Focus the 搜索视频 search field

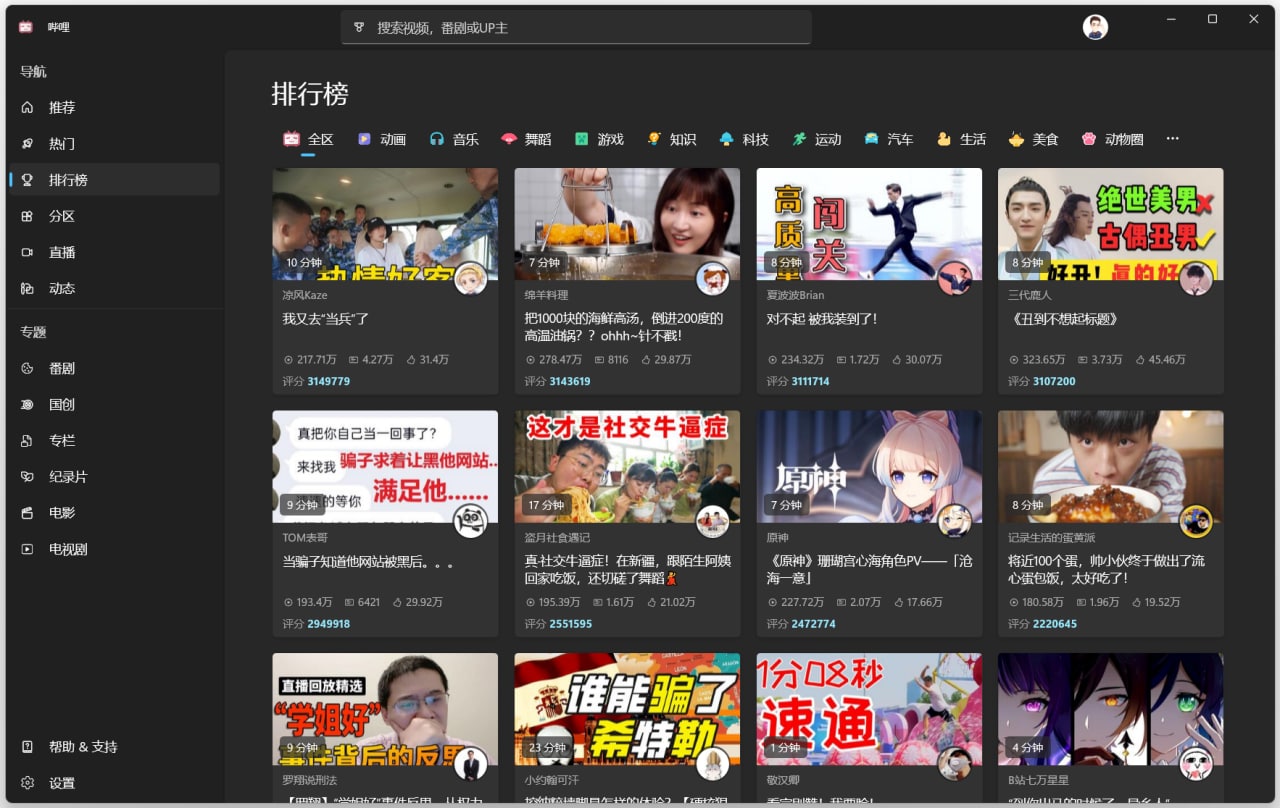(576, 28)
